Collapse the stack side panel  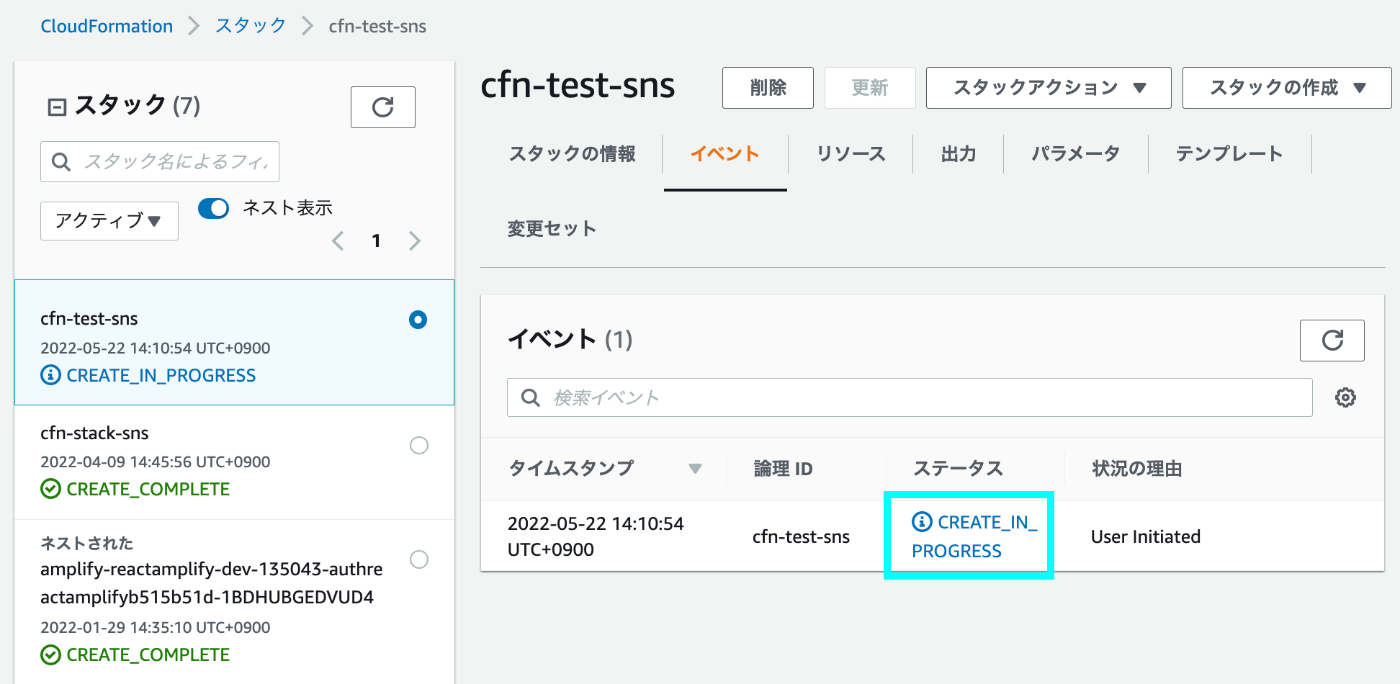pyautogui.click(x=57, y=106)
